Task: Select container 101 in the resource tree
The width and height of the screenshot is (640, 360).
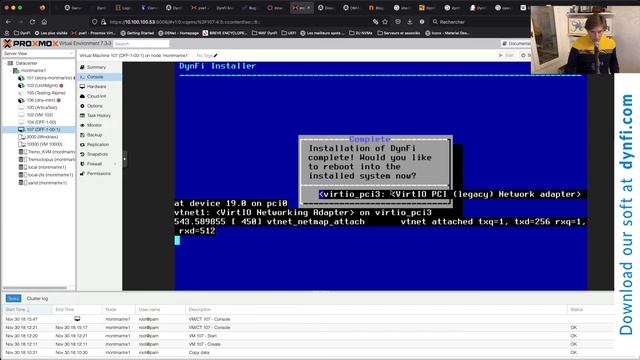Action: click(49, 78)
